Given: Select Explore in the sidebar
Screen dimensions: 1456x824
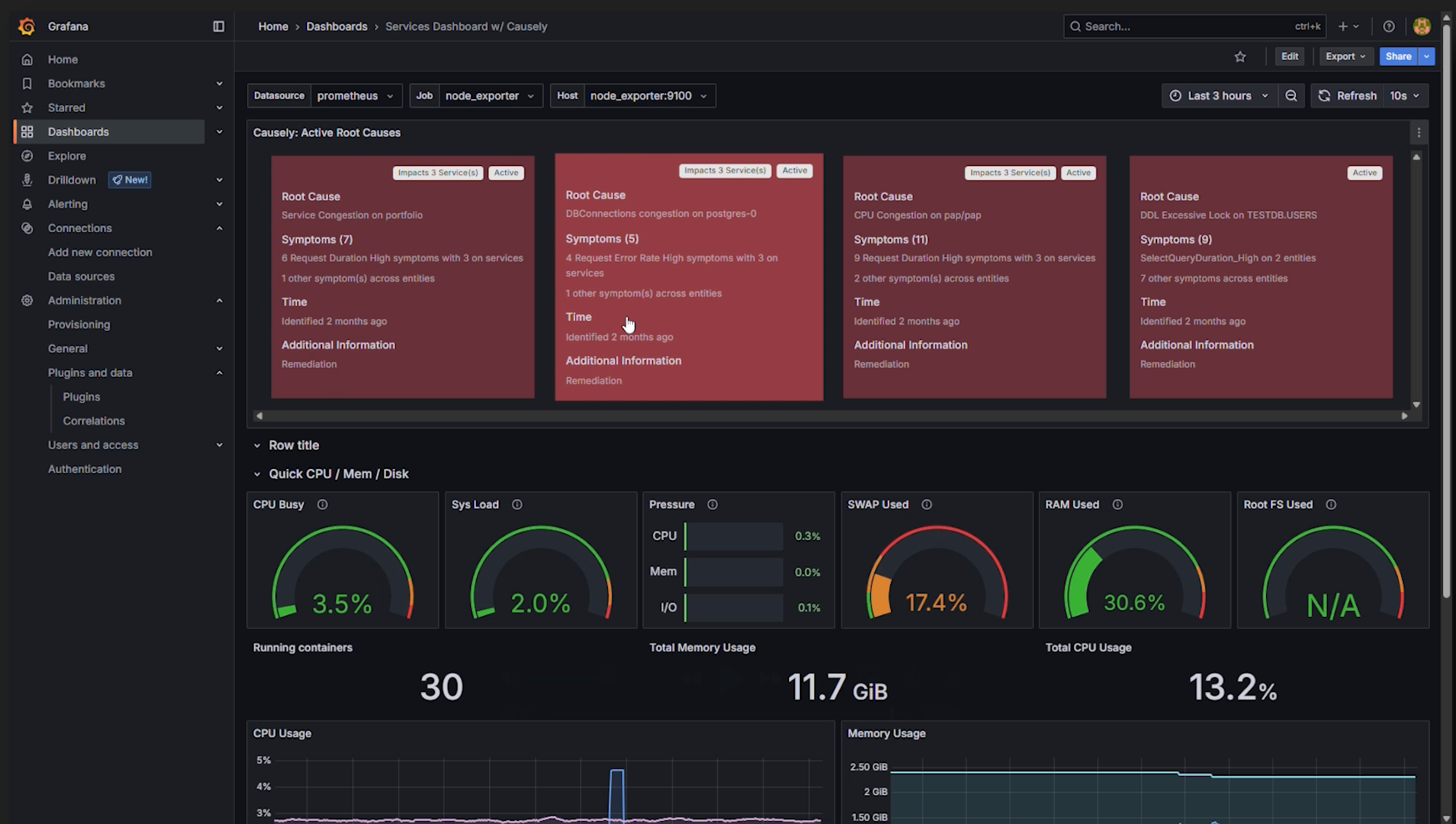Looking at the screenshot, I should point(67,156).
